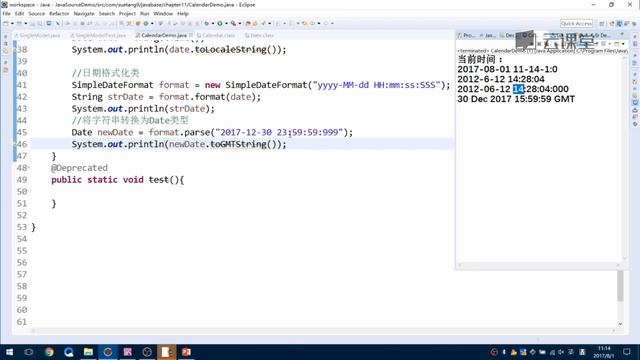This screenshot has width=640, height=360.
Task: Expand the Run dropdown arrow
Action: (226, 24)
